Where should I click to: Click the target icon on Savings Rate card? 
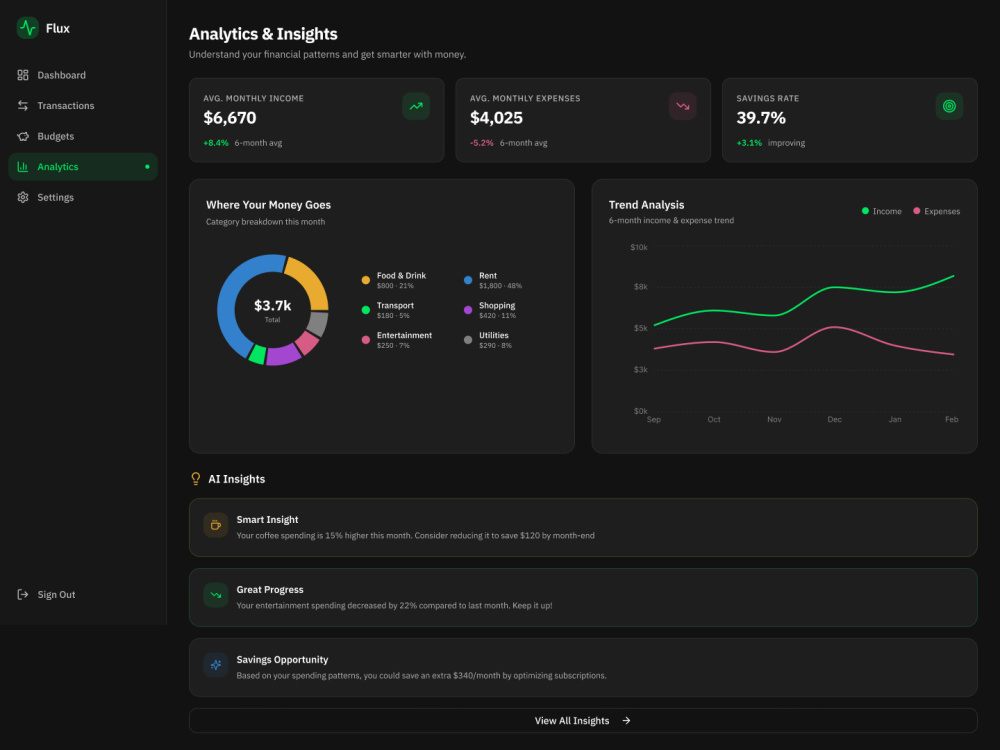point(949,107)
